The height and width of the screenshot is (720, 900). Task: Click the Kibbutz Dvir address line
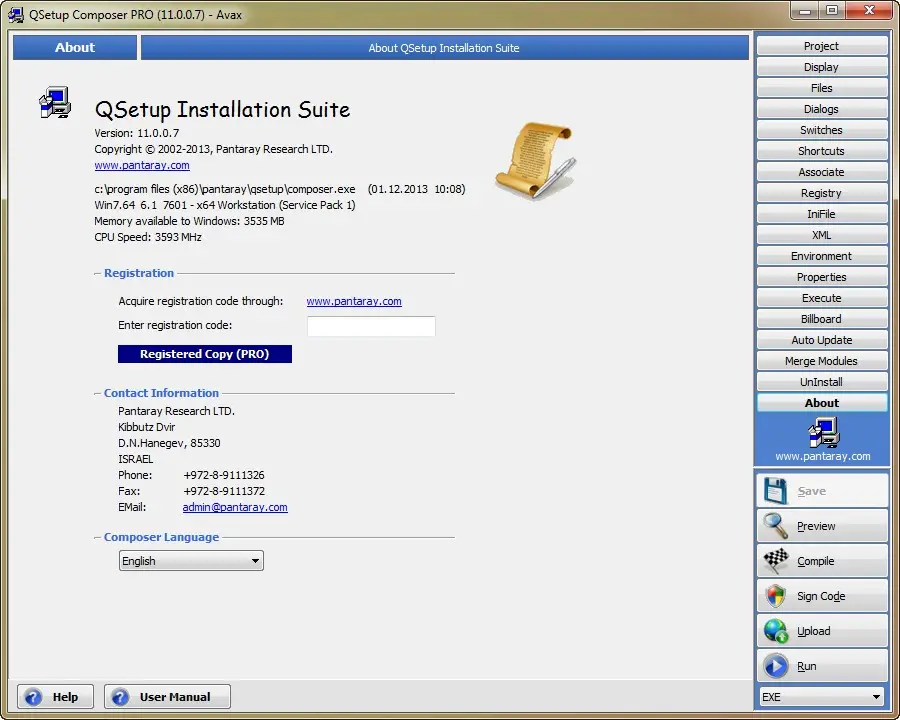click(147, 427)
